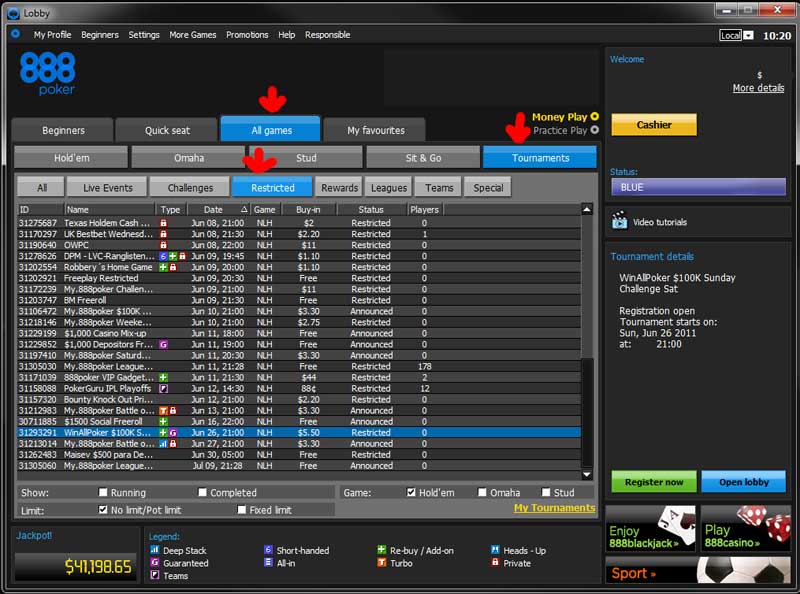
Task: Click the Re-buy / Add-on legend icon
Action: [381, 550]
